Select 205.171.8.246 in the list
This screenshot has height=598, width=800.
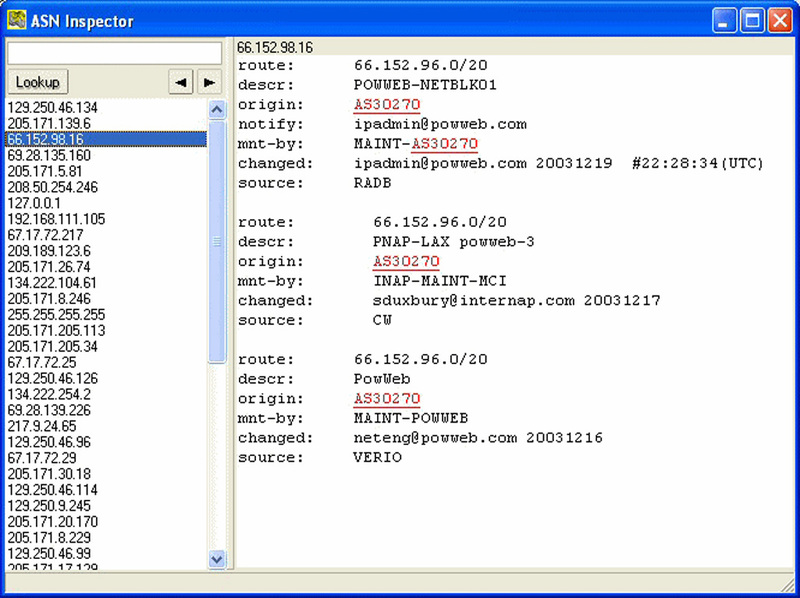tap(106, 298)
